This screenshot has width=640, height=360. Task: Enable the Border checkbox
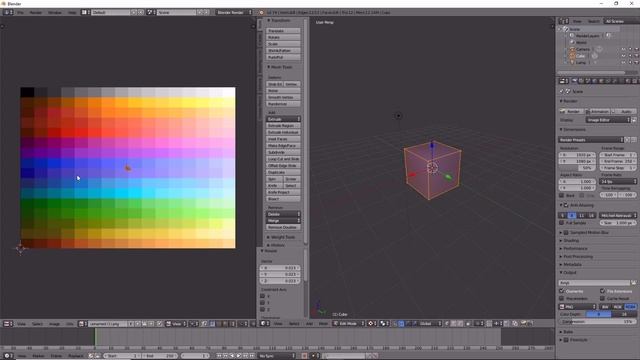(562, 196)
